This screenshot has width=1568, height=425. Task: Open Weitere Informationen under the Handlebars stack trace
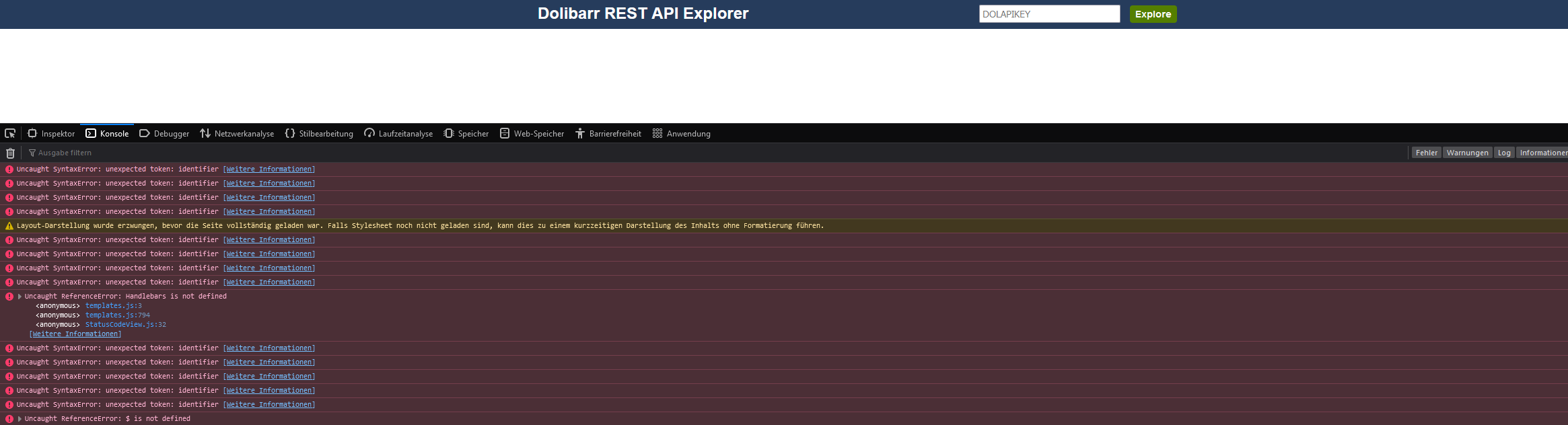75,334
